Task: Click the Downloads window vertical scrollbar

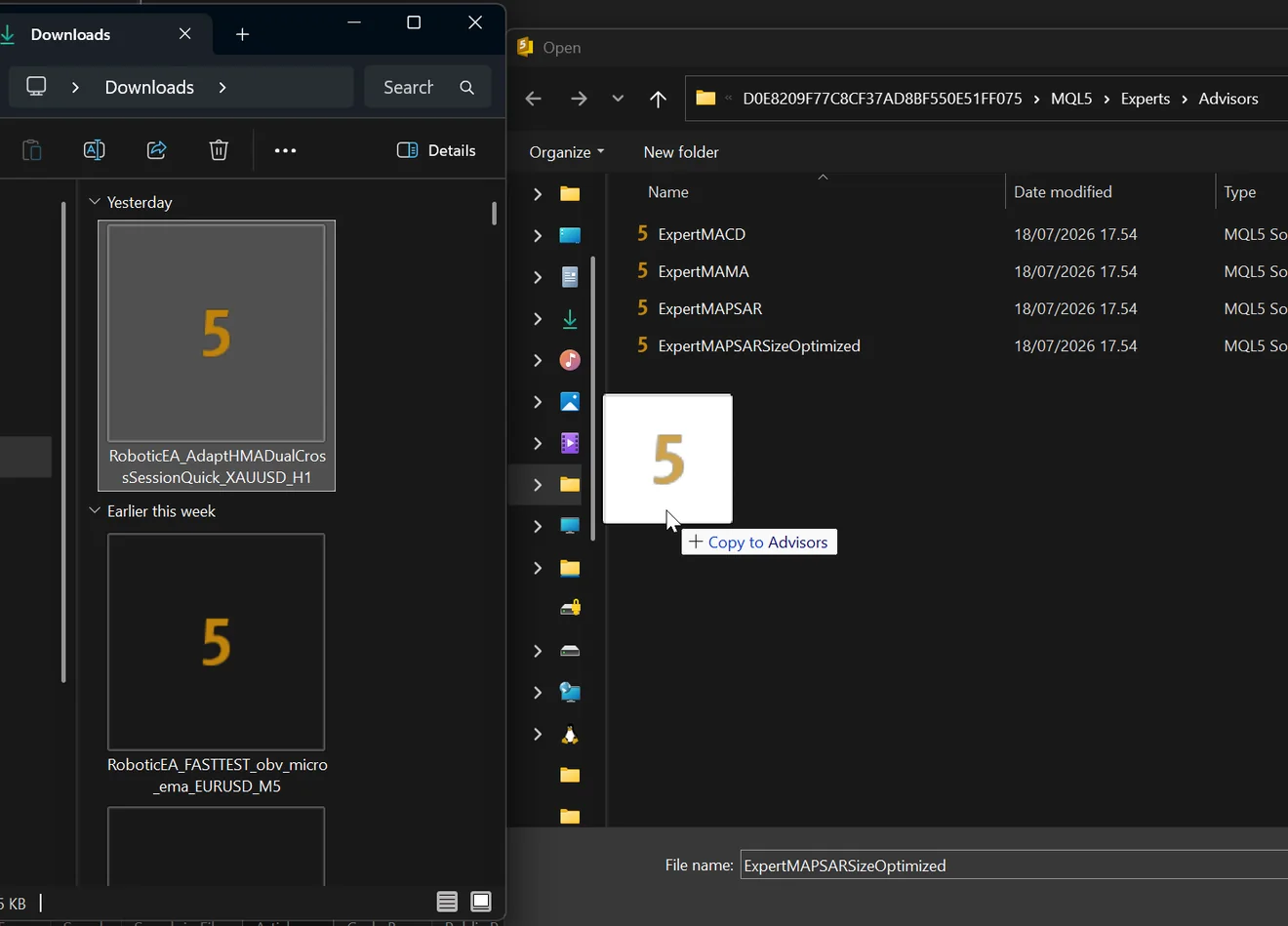Action: [x=494, y=214]
